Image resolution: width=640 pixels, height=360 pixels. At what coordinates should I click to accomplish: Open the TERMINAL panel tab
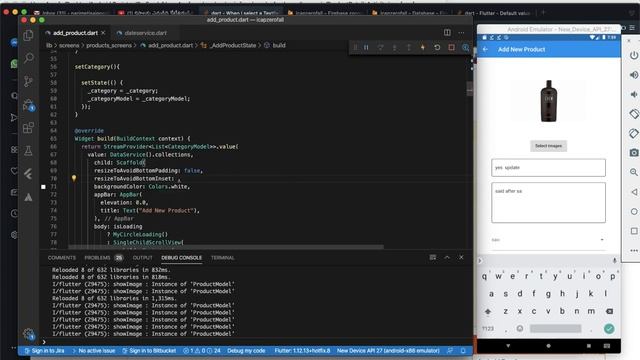click(x=223, y=258)
